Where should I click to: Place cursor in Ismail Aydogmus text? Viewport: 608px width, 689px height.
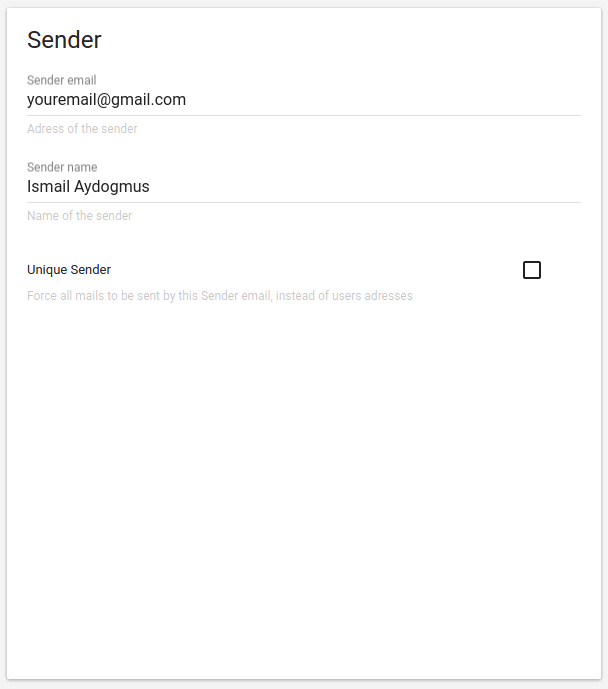(x=88, y=187)
